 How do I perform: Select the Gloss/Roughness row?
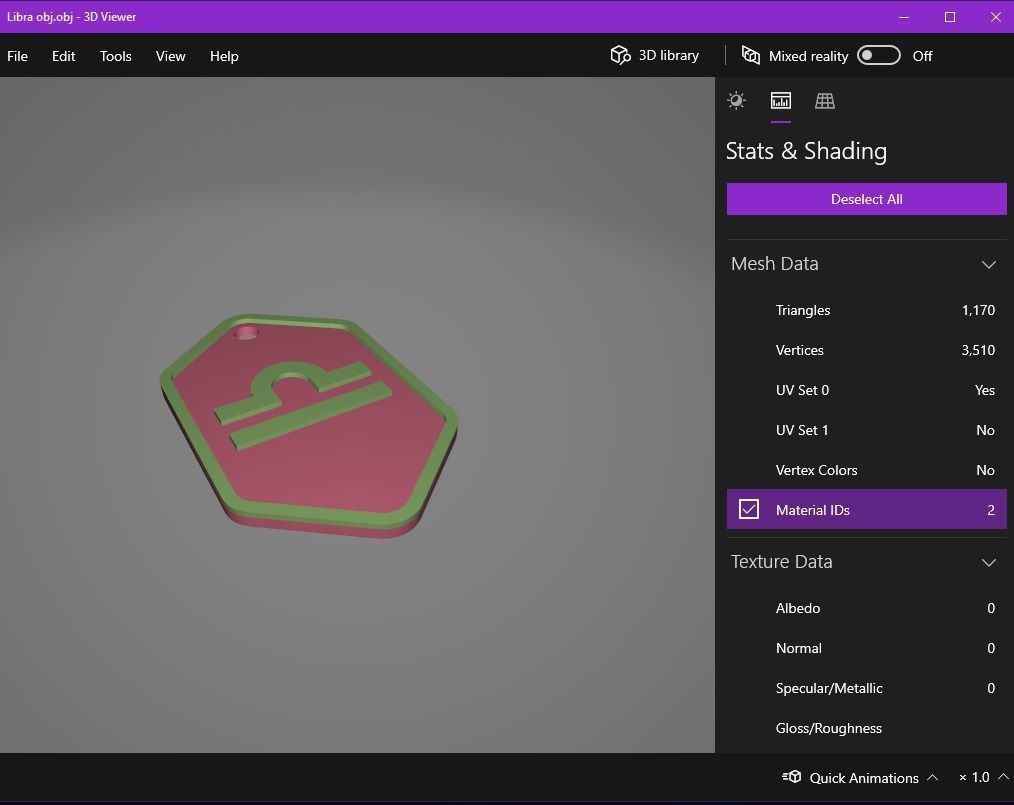(867, 729)
